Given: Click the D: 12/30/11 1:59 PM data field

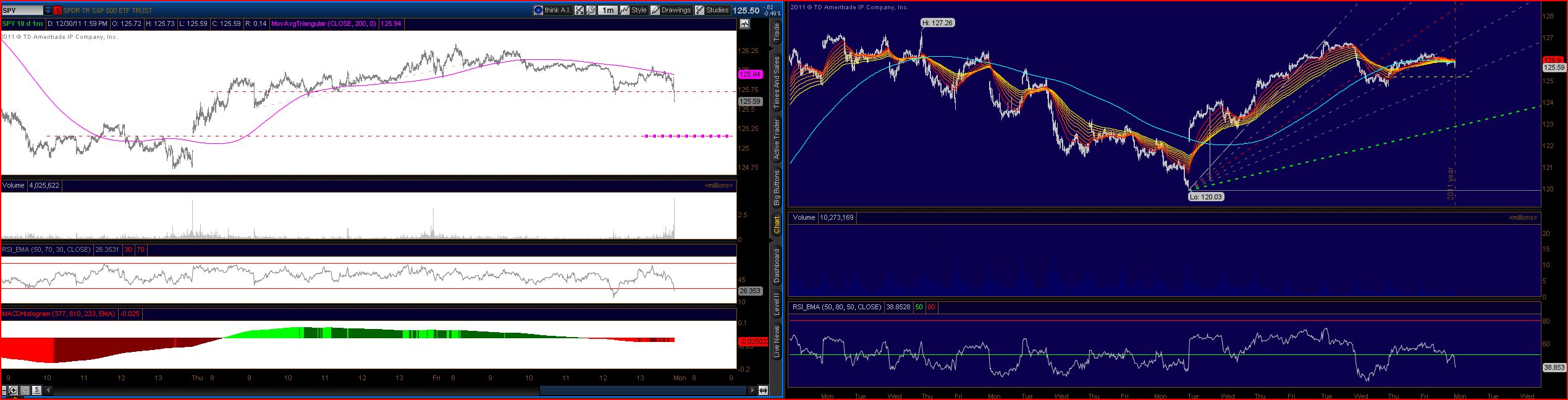Looking at the screenshot, I should pyautogui.click(x=78, y=23).
